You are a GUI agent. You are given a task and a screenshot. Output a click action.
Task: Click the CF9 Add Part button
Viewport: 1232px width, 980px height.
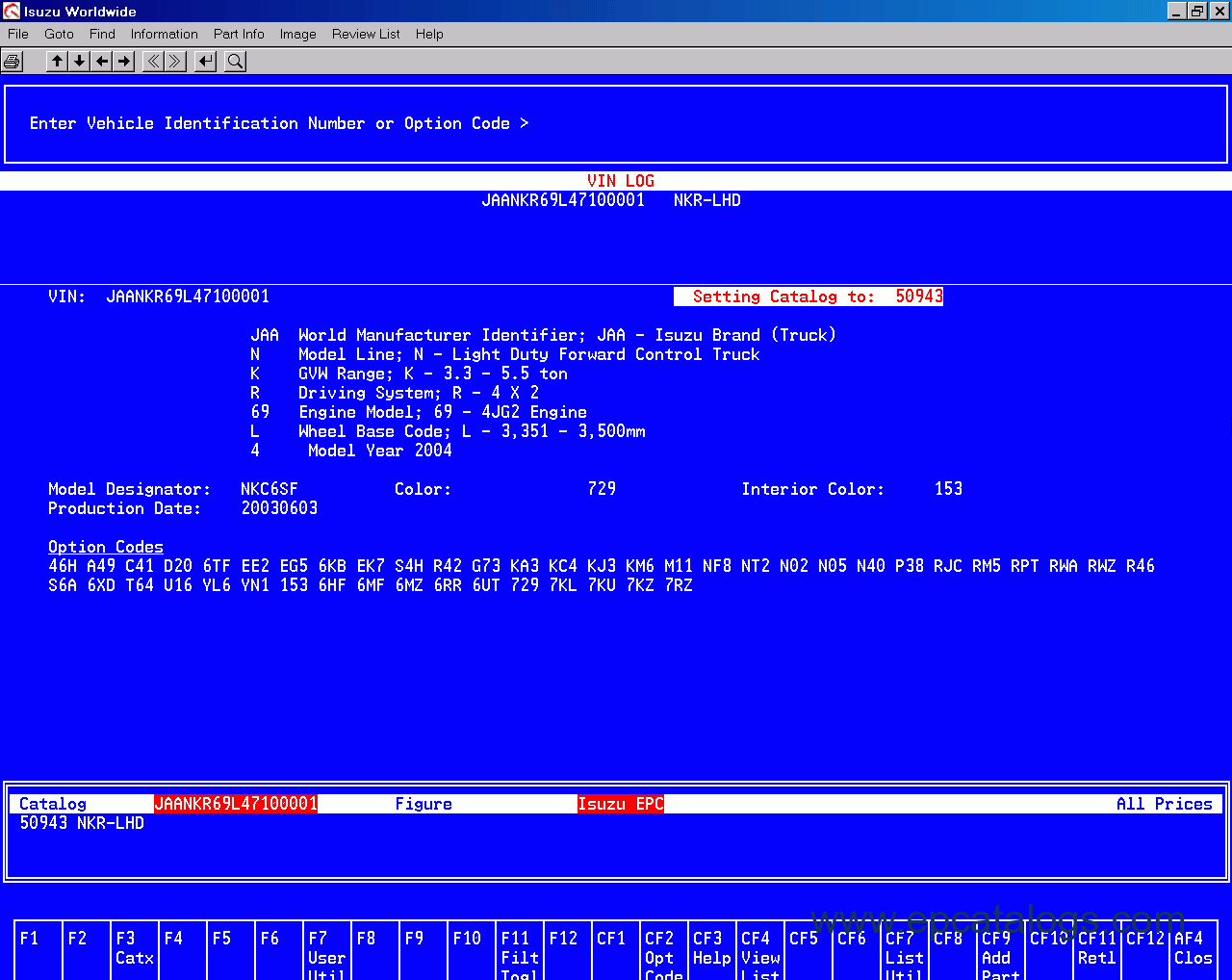pyautogui.click(x=1001, y=950)
